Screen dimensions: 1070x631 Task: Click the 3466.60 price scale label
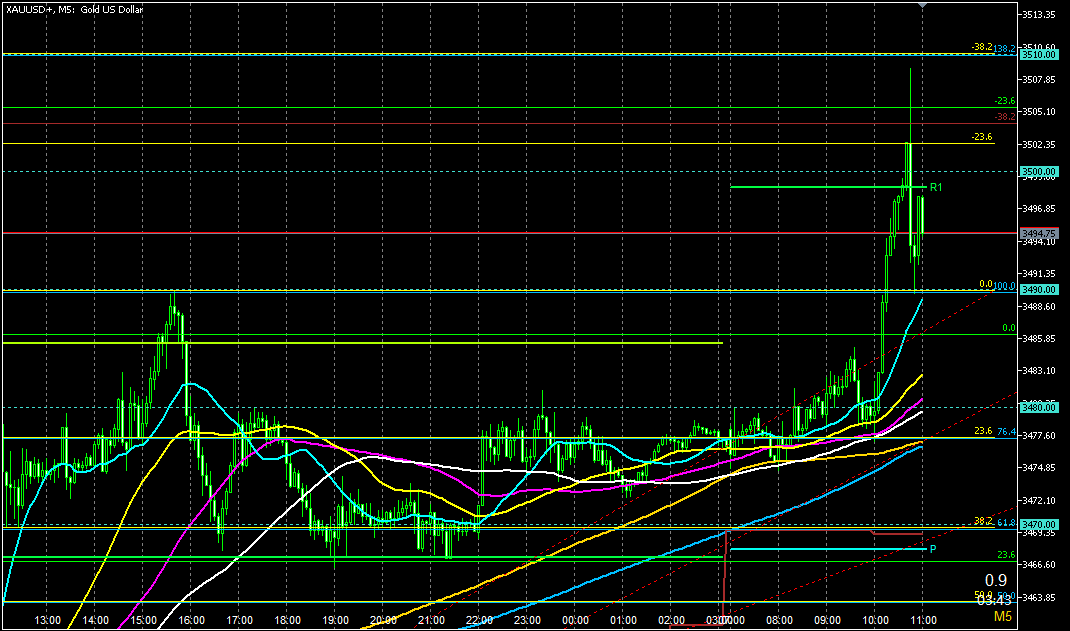1039,564
